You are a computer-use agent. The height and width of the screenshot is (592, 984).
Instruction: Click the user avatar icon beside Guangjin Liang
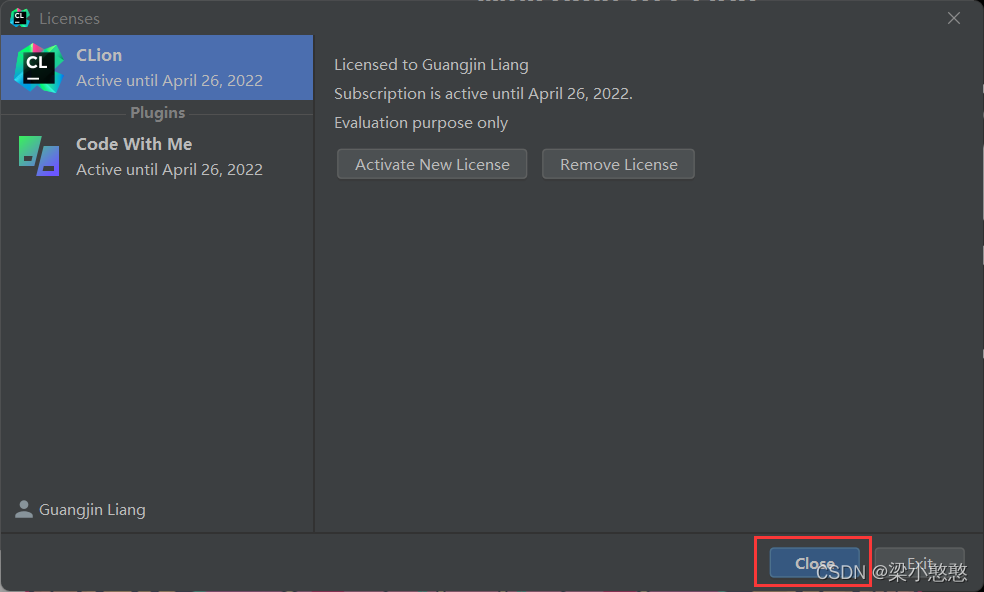point(24,509)
